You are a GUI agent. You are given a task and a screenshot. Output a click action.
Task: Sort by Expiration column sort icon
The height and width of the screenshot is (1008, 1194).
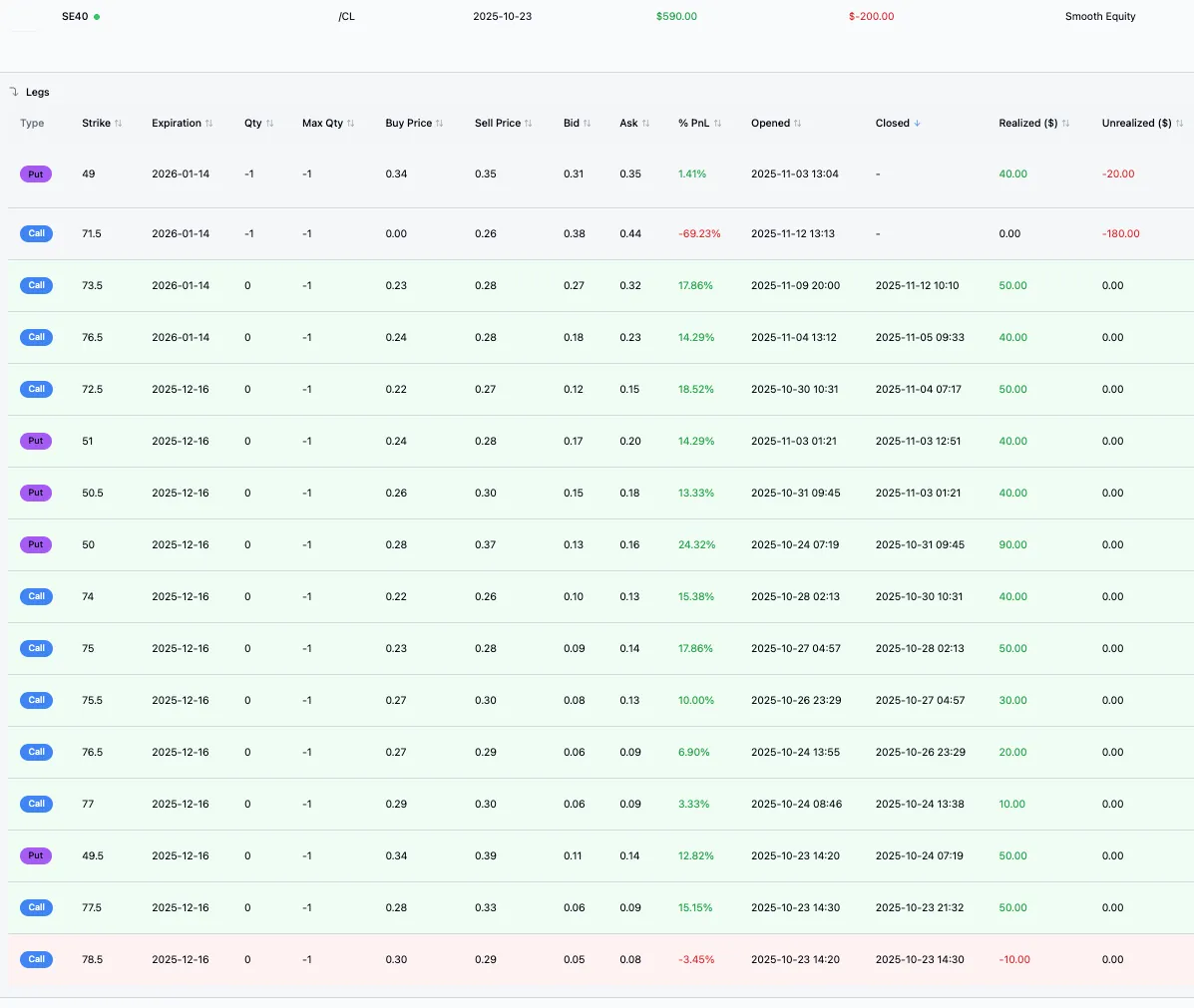click(208, 124)
